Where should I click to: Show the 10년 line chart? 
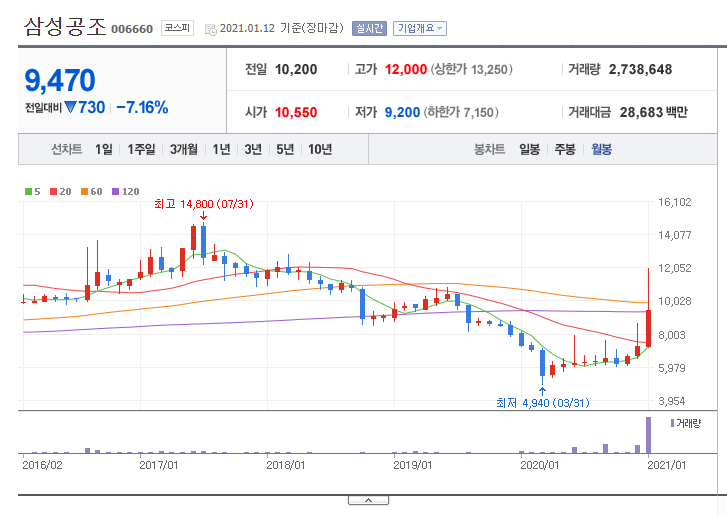point(320,149)
